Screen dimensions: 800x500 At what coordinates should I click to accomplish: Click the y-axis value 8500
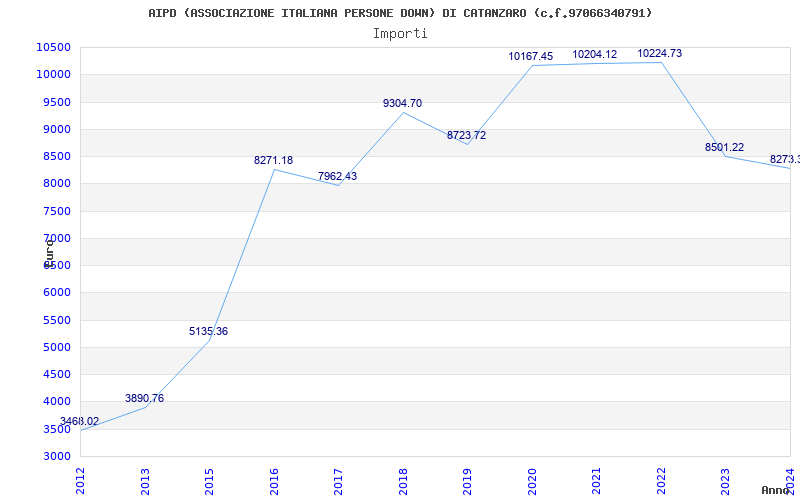57,156
